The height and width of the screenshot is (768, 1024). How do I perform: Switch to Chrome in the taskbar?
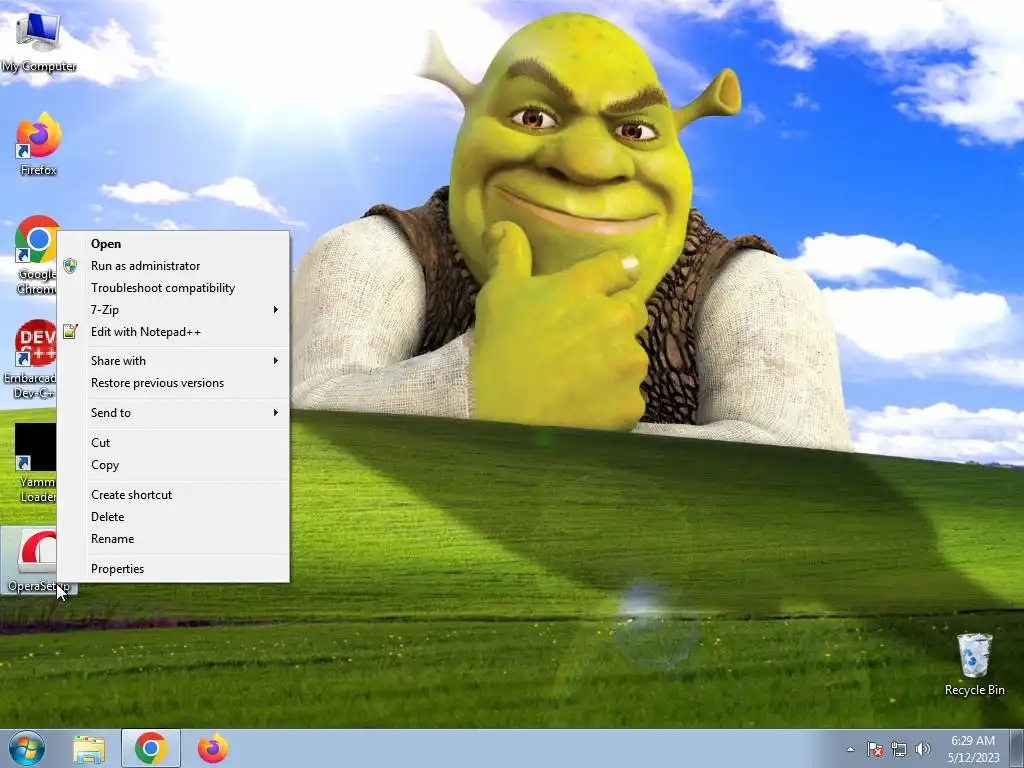[x=151, y=748]
